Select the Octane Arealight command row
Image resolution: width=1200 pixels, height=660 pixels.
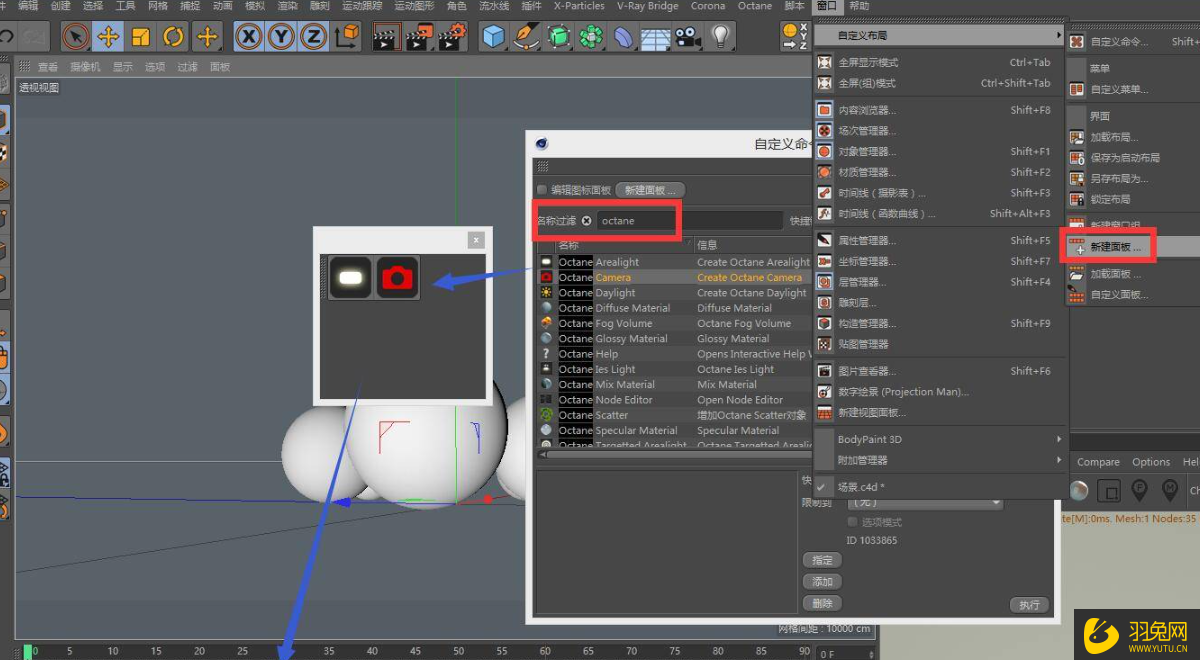pos(674,262)
